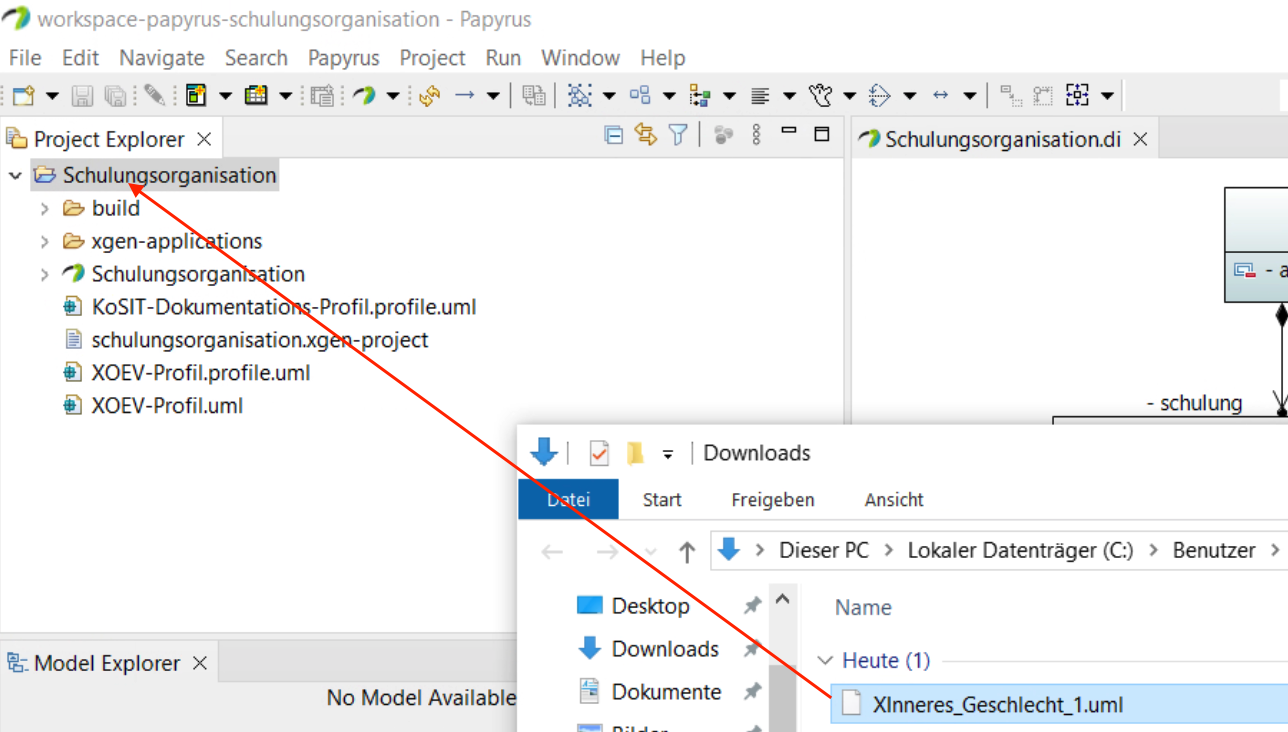Click the Save All toolbar icon
The image size is (1288, 732).
(116, 96)
